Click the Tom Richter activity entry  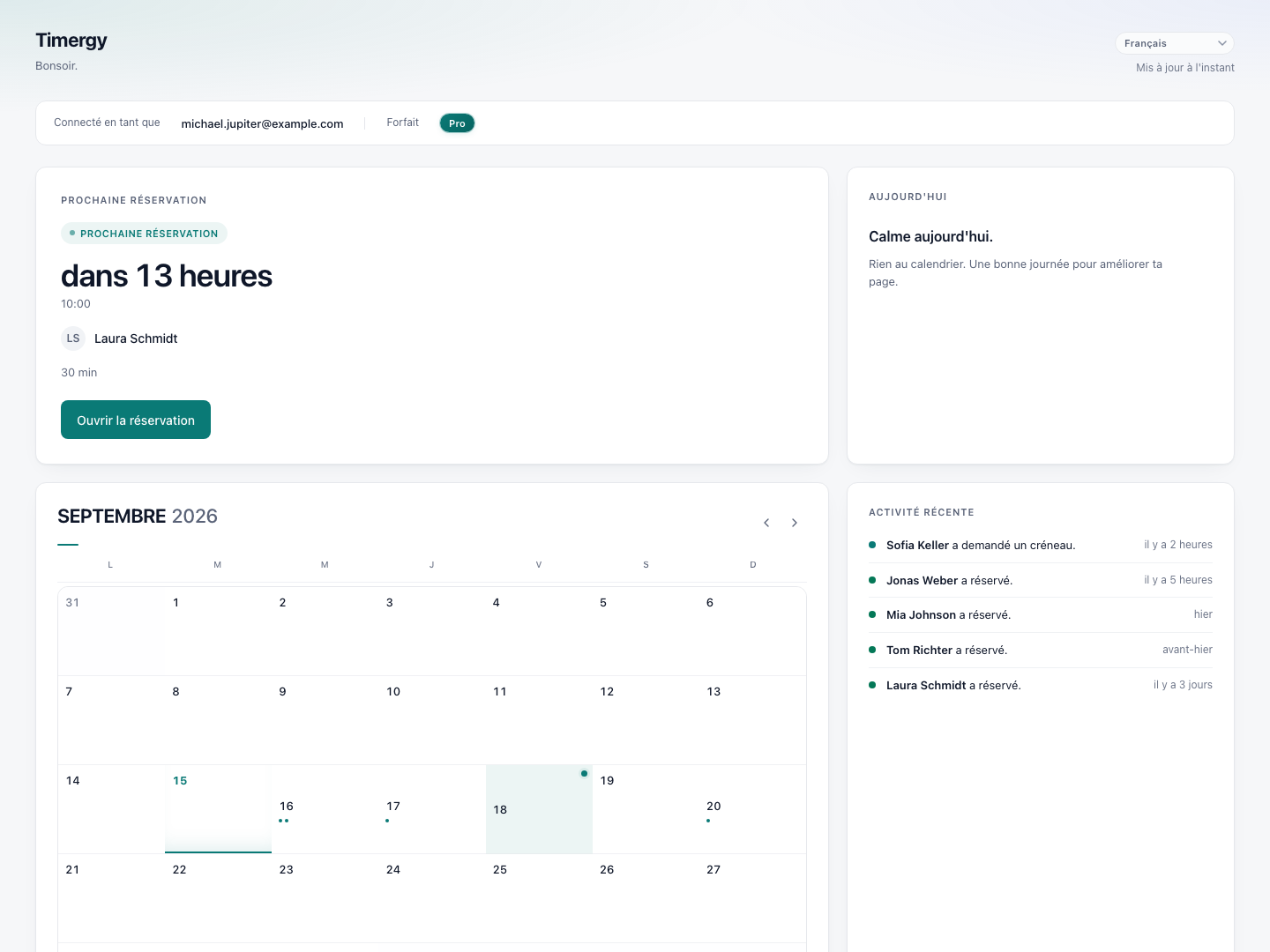1041,651
